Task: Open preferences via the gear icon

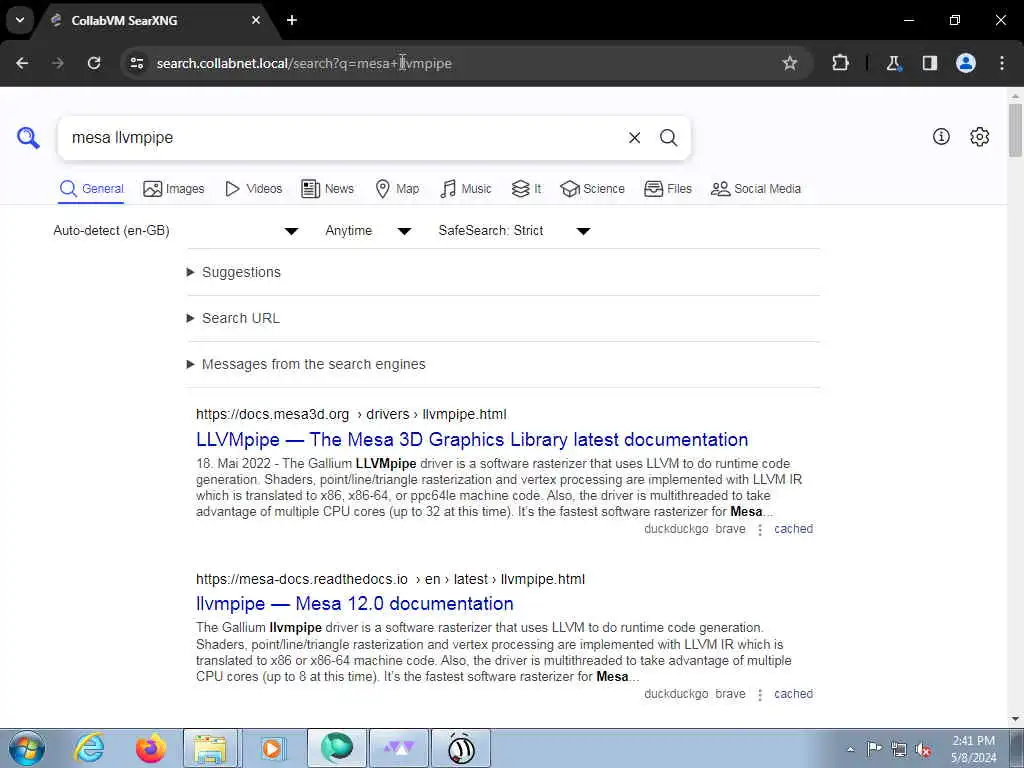Action: coord(979,136)
